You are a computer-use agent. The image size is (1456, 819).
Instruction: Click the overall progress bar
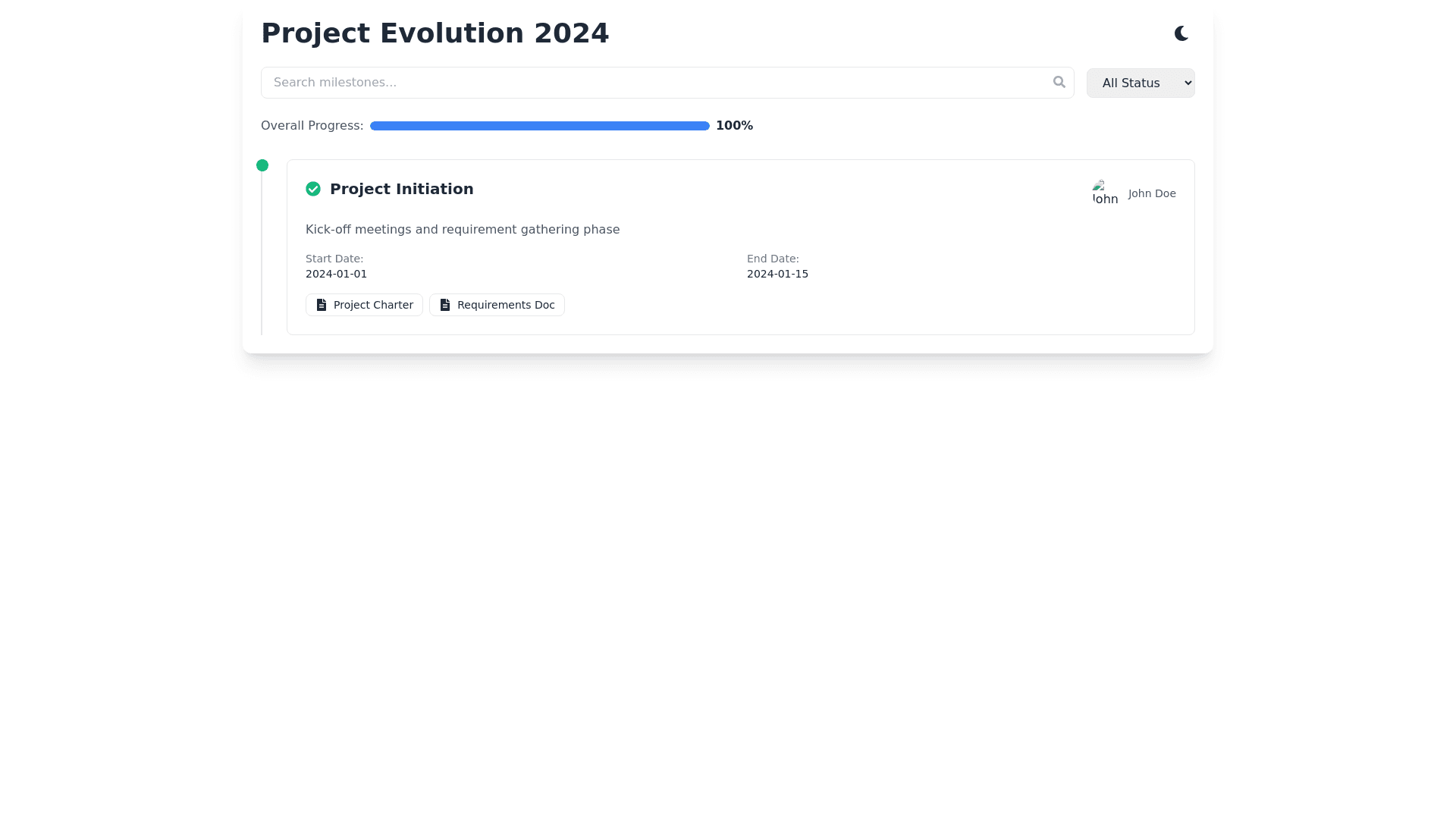[x=539, y=126]
